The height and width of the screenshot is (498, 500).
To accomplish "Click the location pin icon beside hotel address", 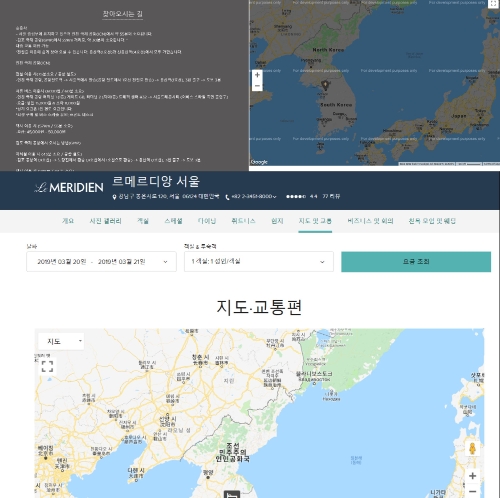I will 114,197.
